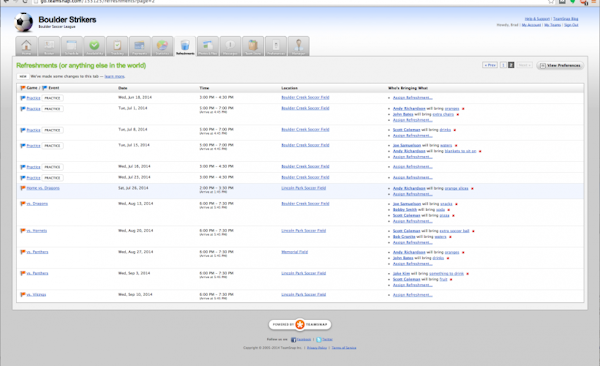Open the Home tab house icon
This screenshot has height=366, width=600.
pos(26,46)
